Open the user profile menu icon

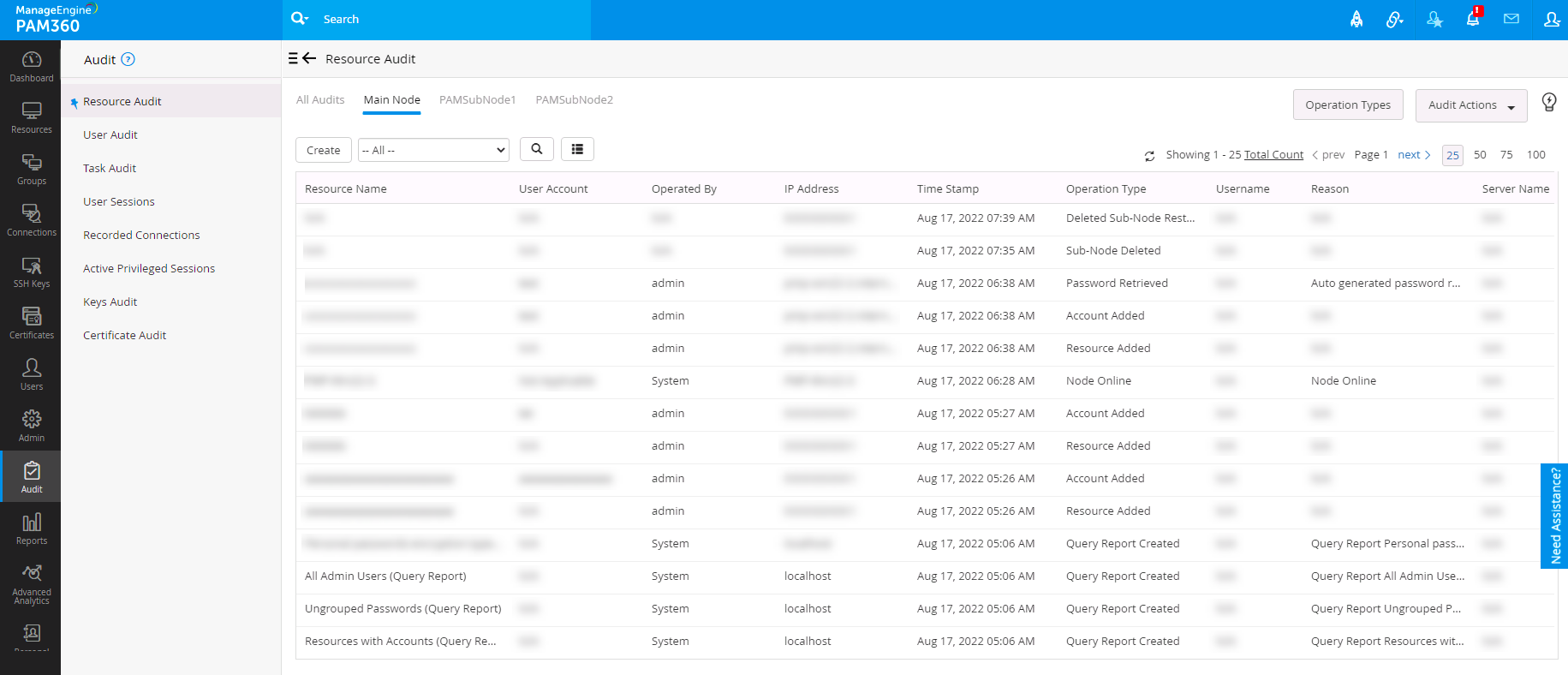1552,19
